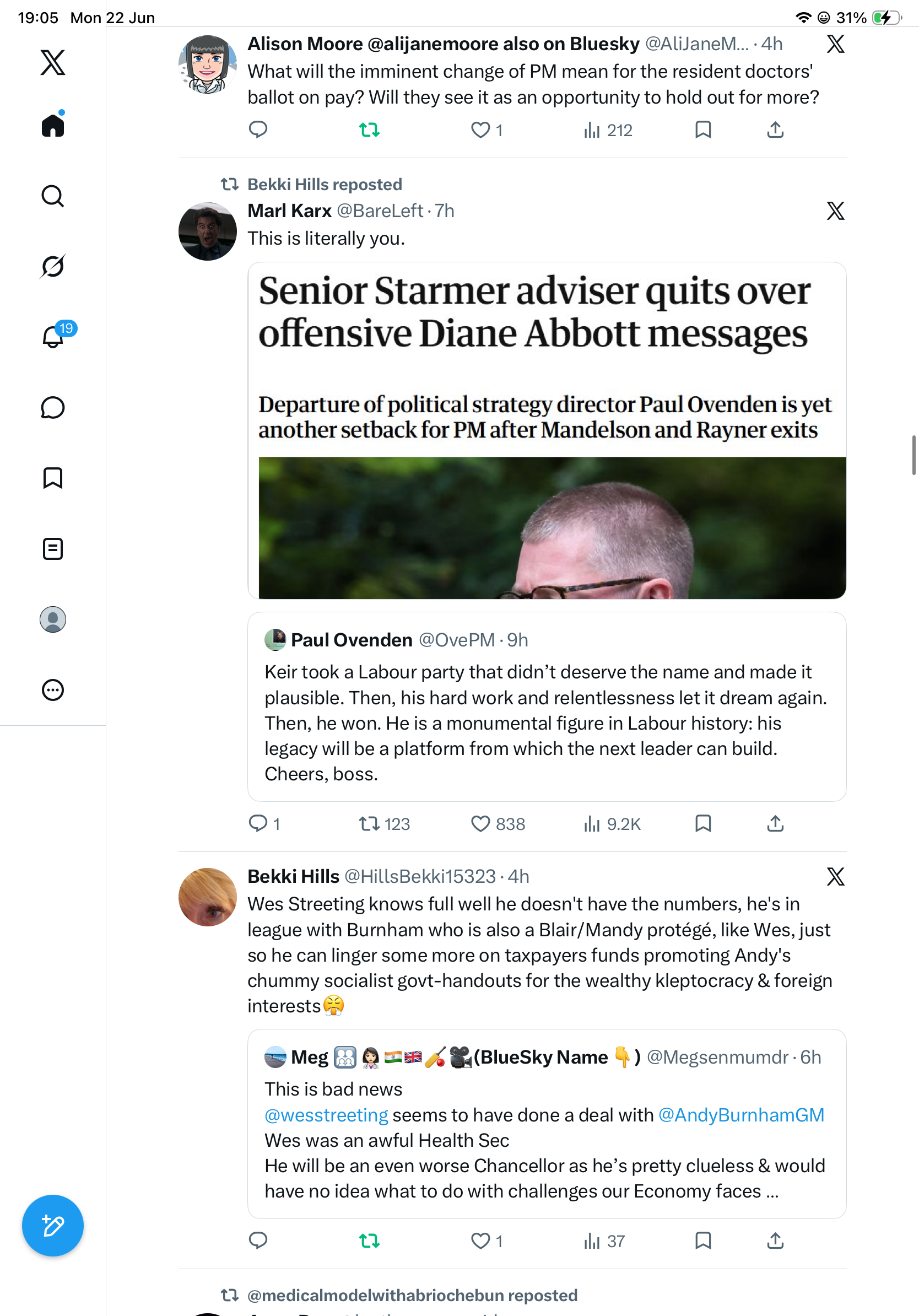919x1316 pixels.
Task: Open Bookmarks icon in sidebar
Action: tap(53, 478)
